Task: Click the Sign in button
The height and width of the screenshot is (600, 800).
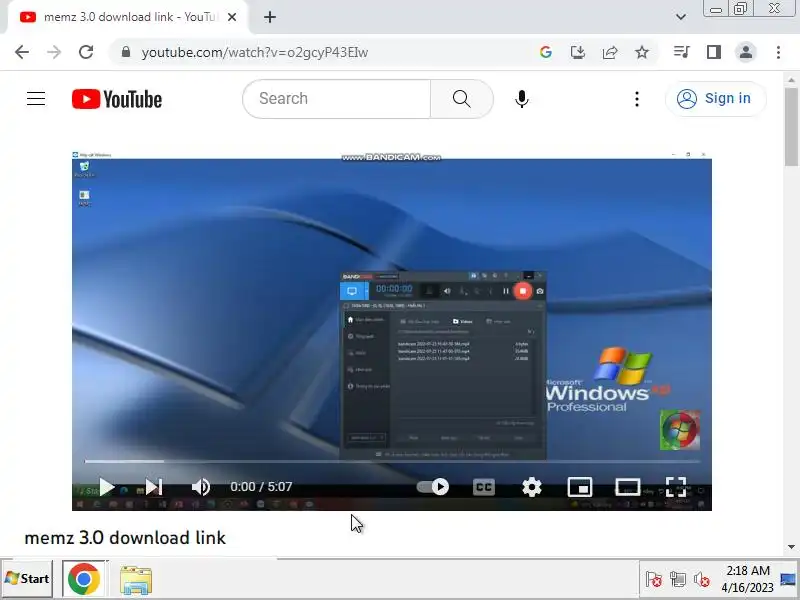Action: [716, 98]
